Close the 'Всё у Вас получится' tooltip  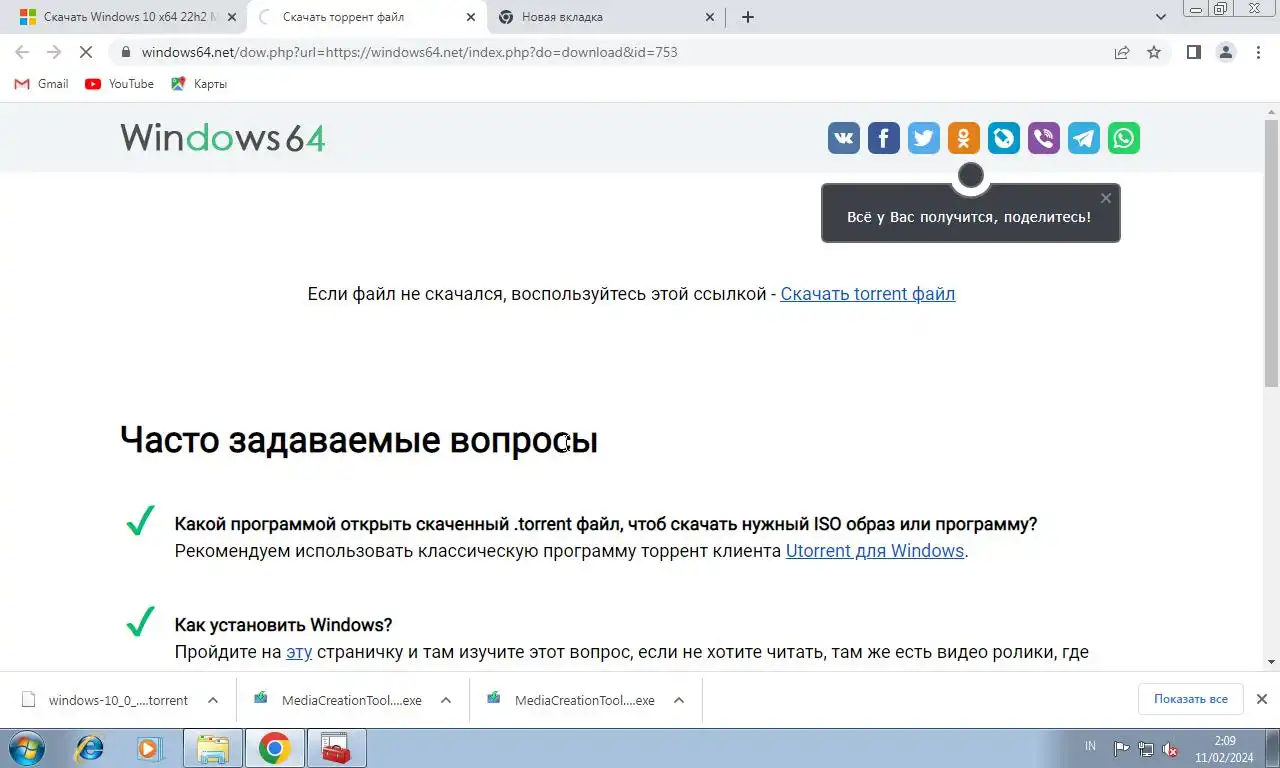[x=1105, y=198]
